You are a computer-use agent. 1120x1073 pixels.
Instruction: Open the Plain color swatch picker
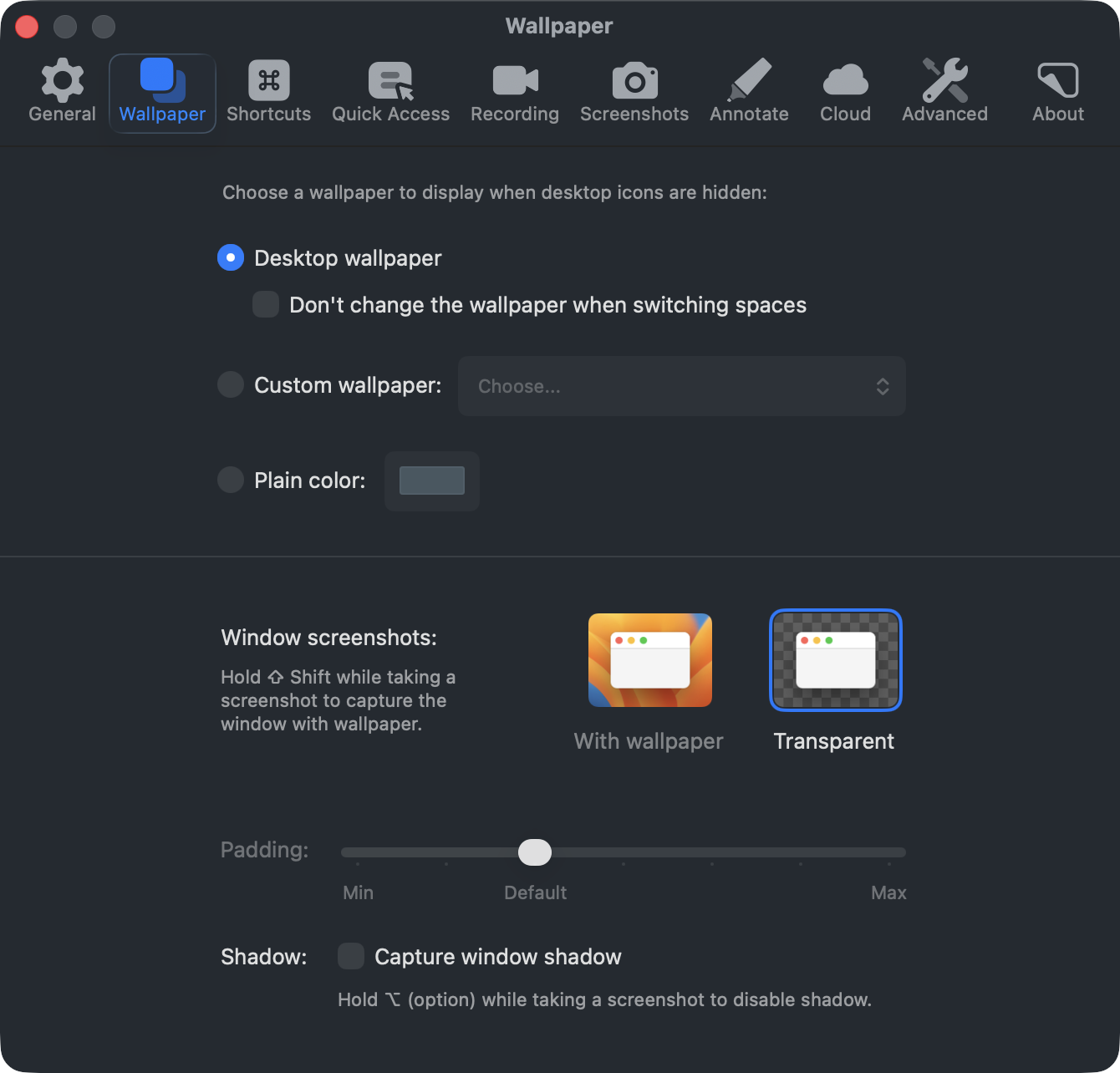click(x=432, y=481)
